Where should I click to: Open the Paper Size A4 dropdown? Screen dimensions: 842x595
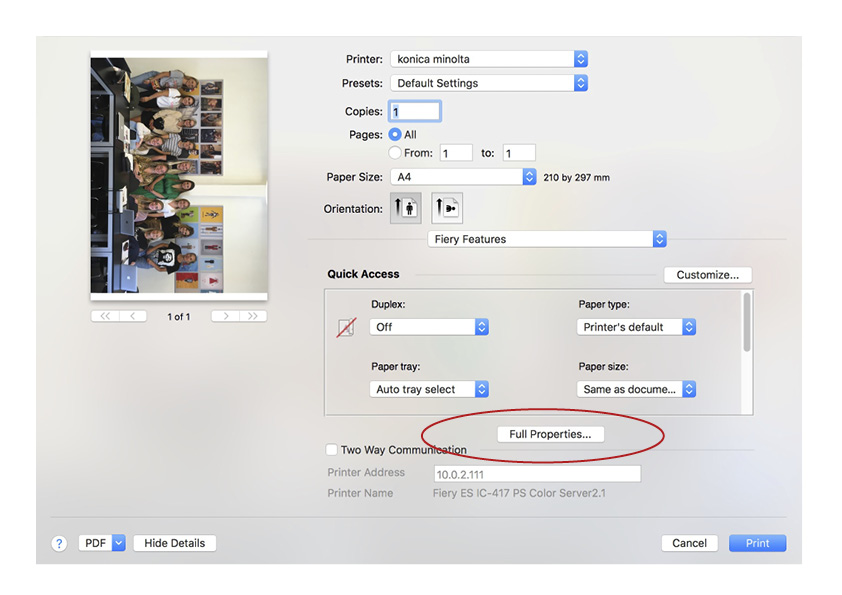coord(463,177)
